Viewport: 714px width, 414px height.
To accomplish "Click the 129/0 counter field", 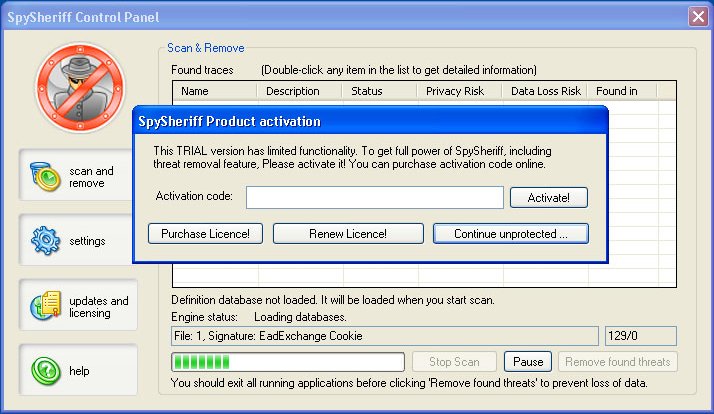I will click(x=641, y=336).
